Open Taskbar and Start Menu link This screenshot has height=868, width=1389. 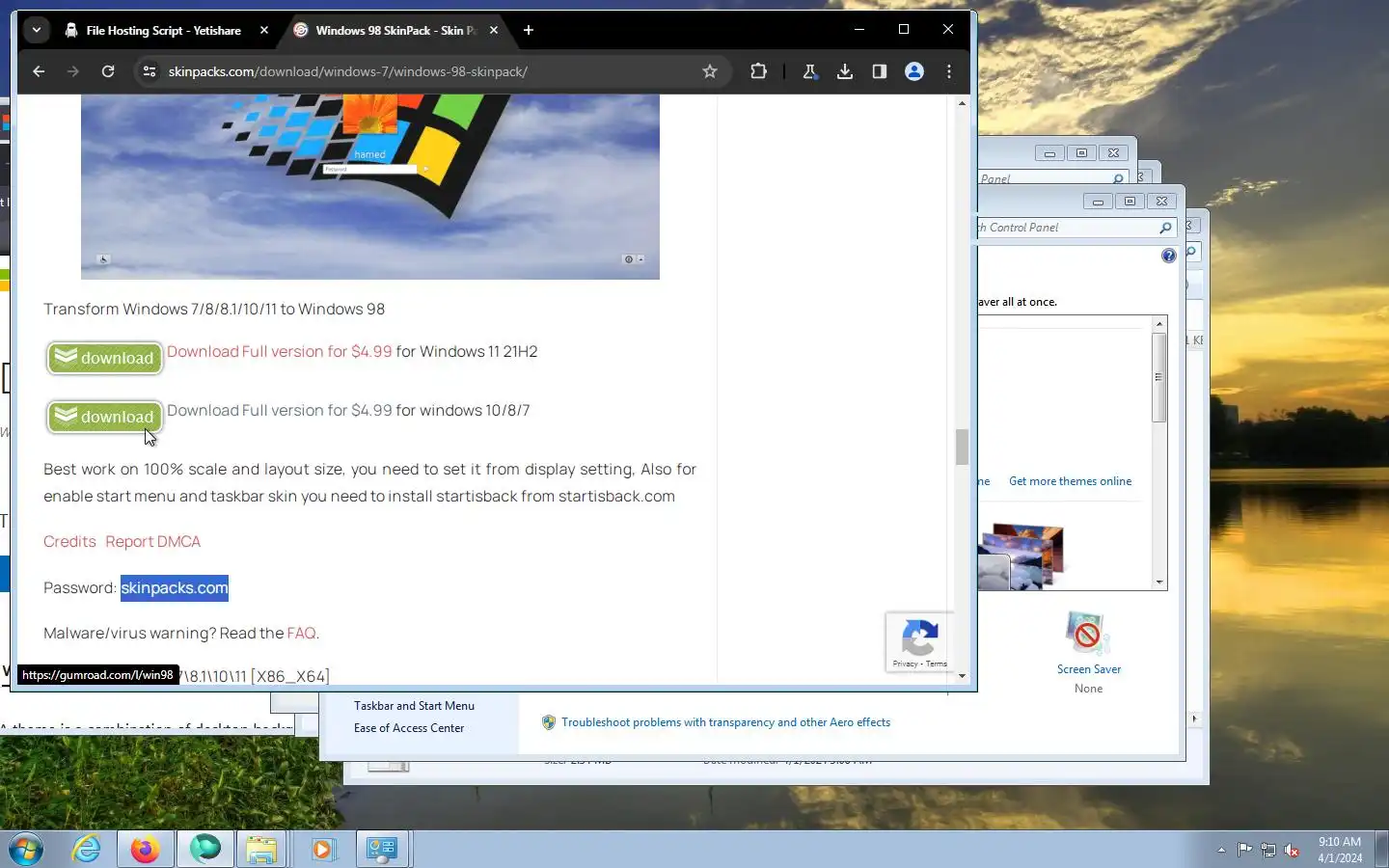point(414,706)
